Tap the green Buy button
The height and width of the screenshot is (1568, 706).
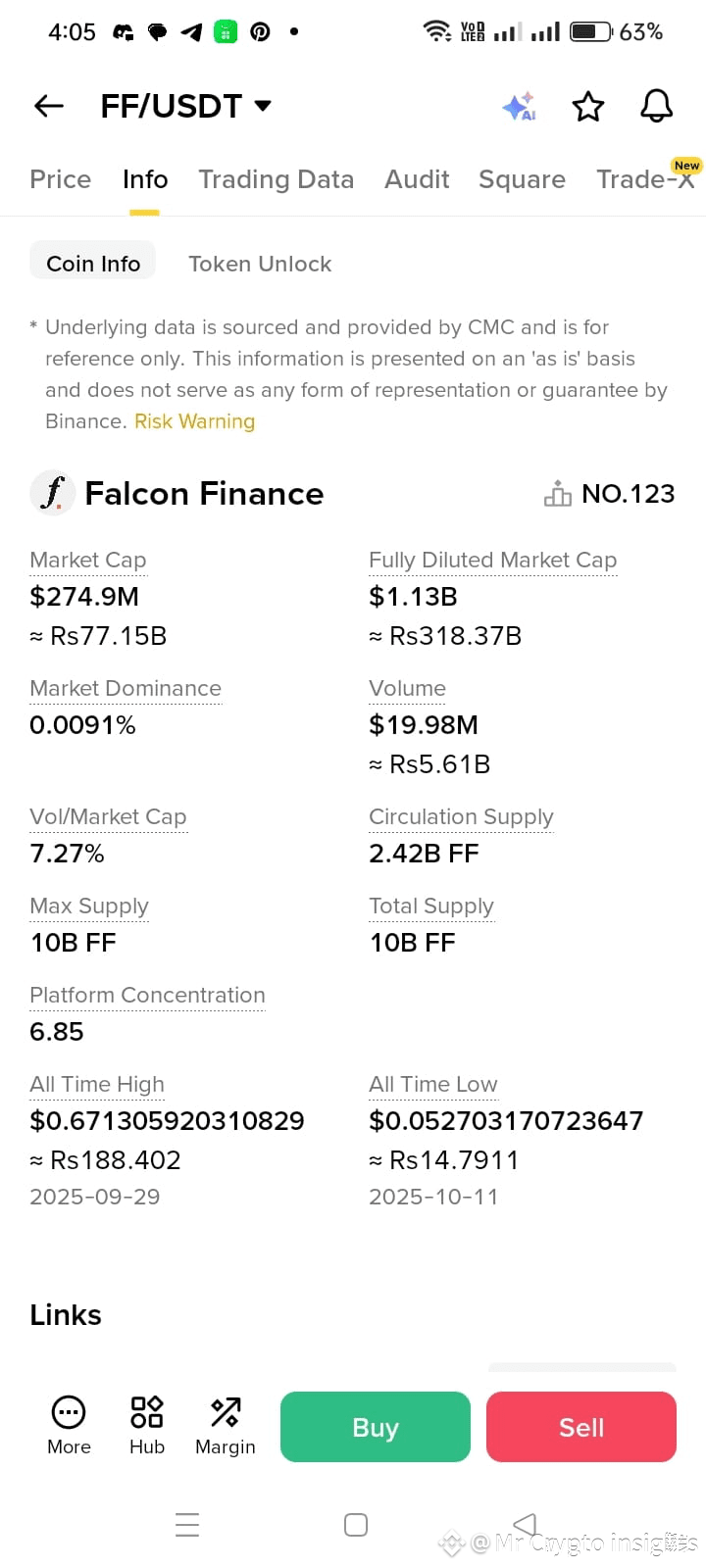(x=376, y=1427)
